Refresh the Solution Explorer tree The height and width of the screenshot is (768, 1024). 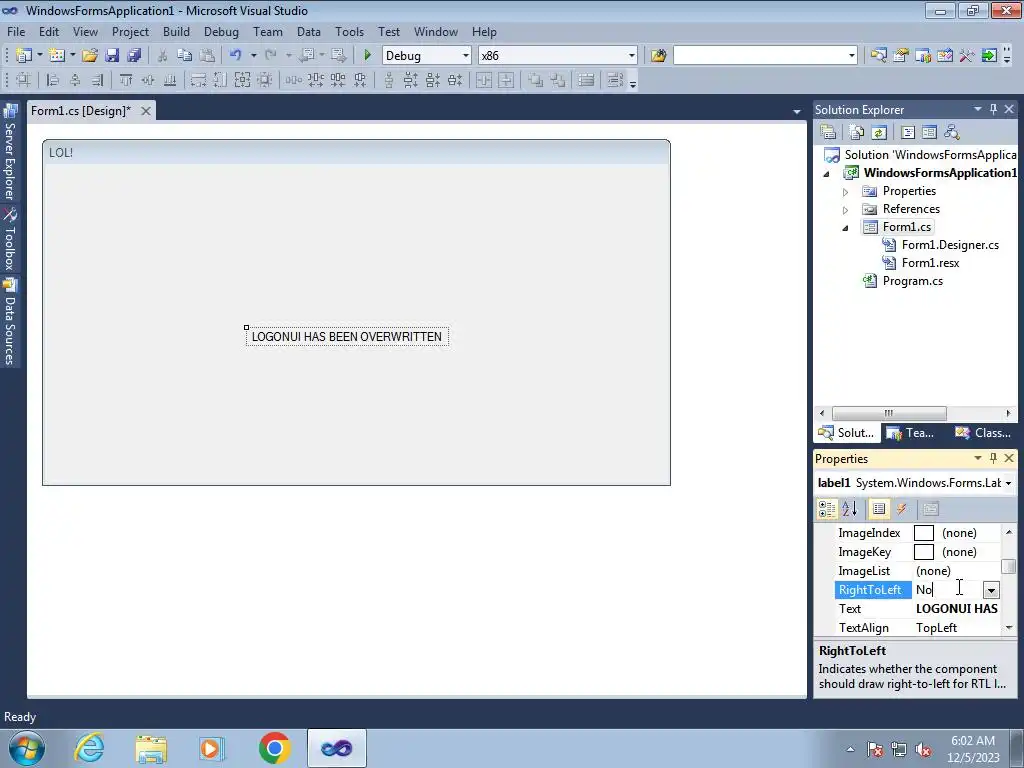pos(879,133)
